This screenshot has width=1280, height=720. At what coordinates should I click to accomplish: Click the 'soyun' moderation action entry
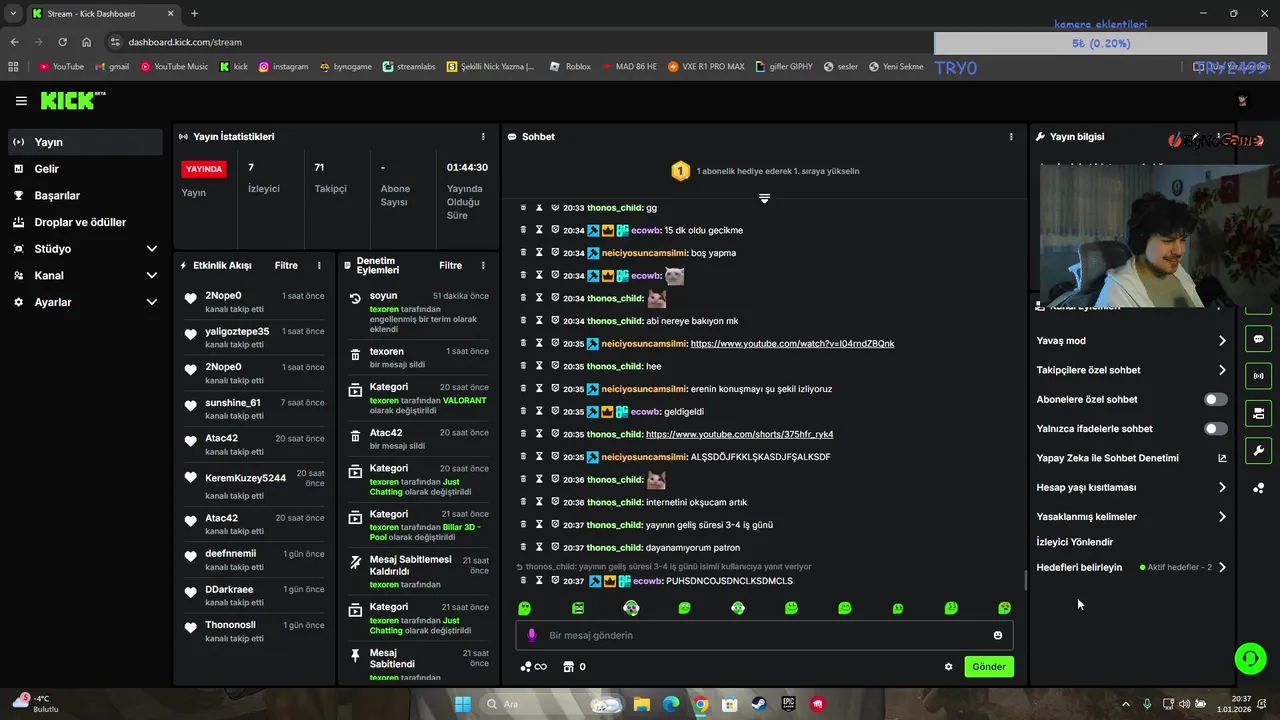click(x=418, y=314)
